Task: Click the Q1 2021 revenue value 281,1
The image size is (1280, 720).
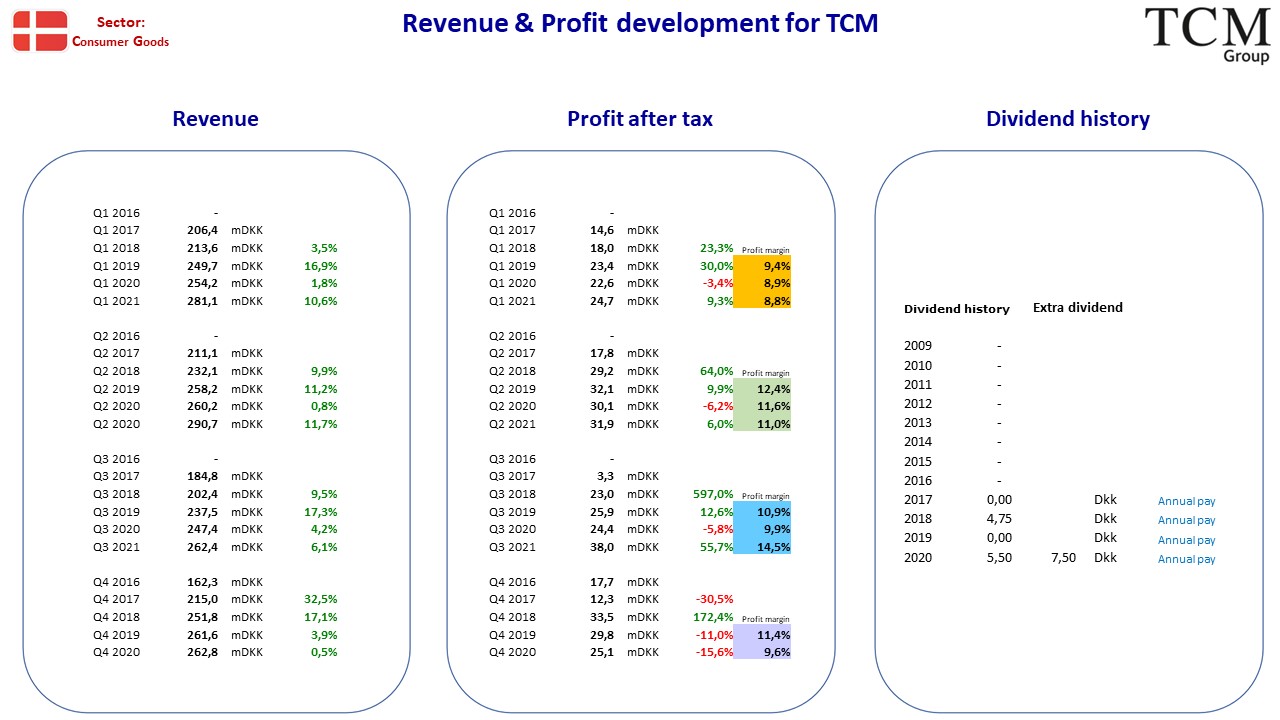Action: coord(203,301)
